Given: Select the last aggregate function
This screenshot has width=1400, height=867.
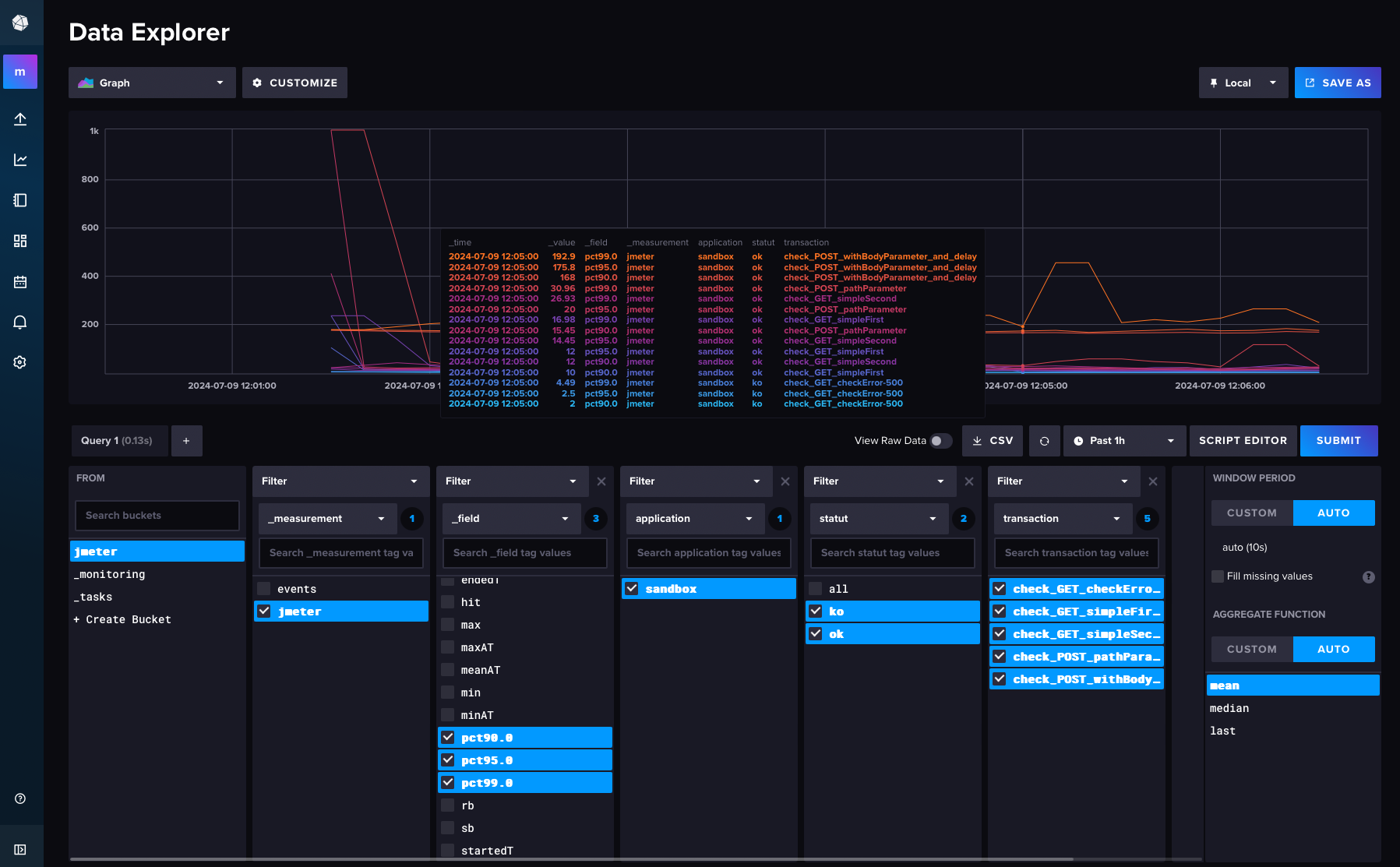Looking at the screenshot, I should [1293, 731].
